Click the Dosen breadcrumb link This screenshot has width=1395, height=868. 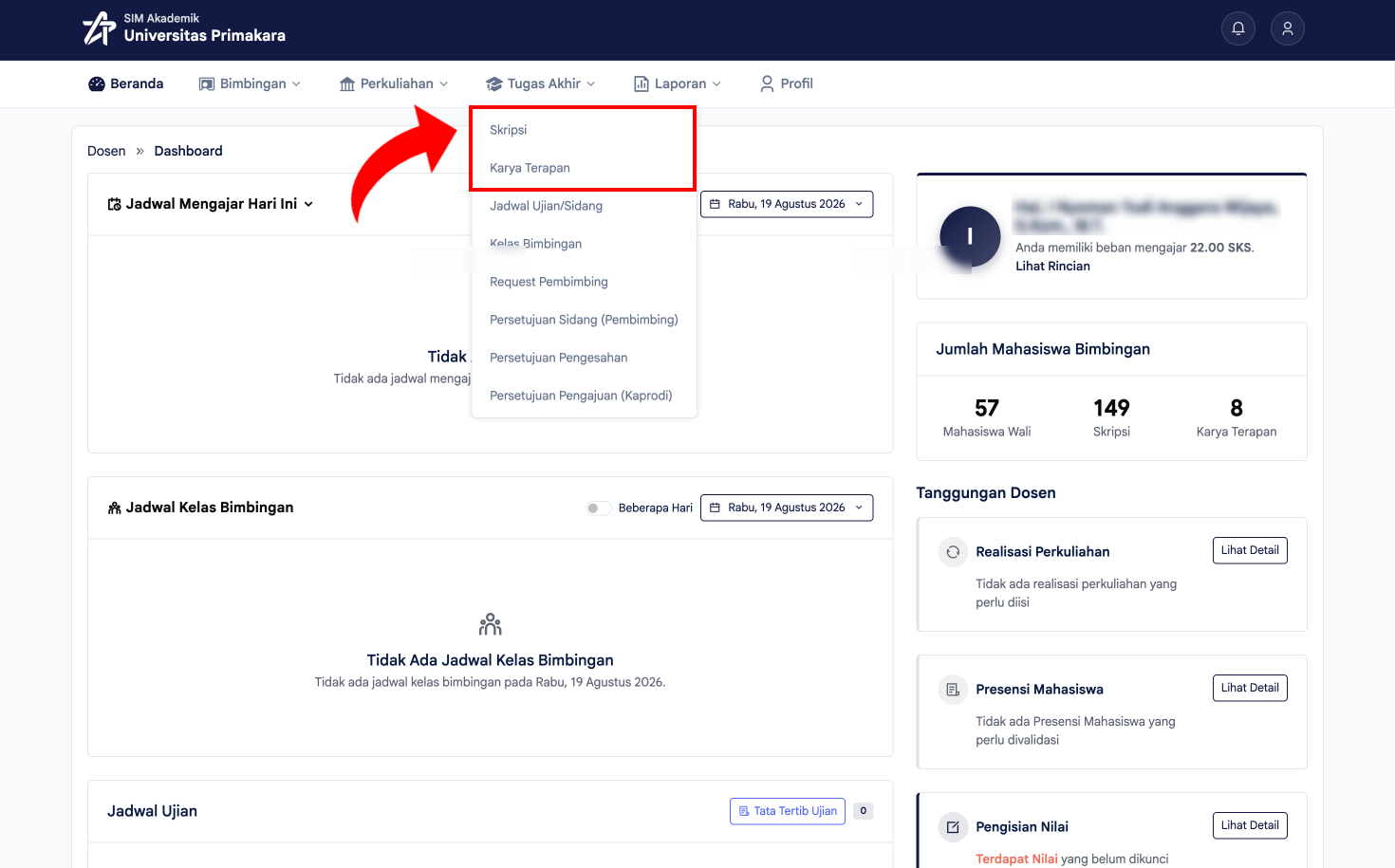(106, 151)
